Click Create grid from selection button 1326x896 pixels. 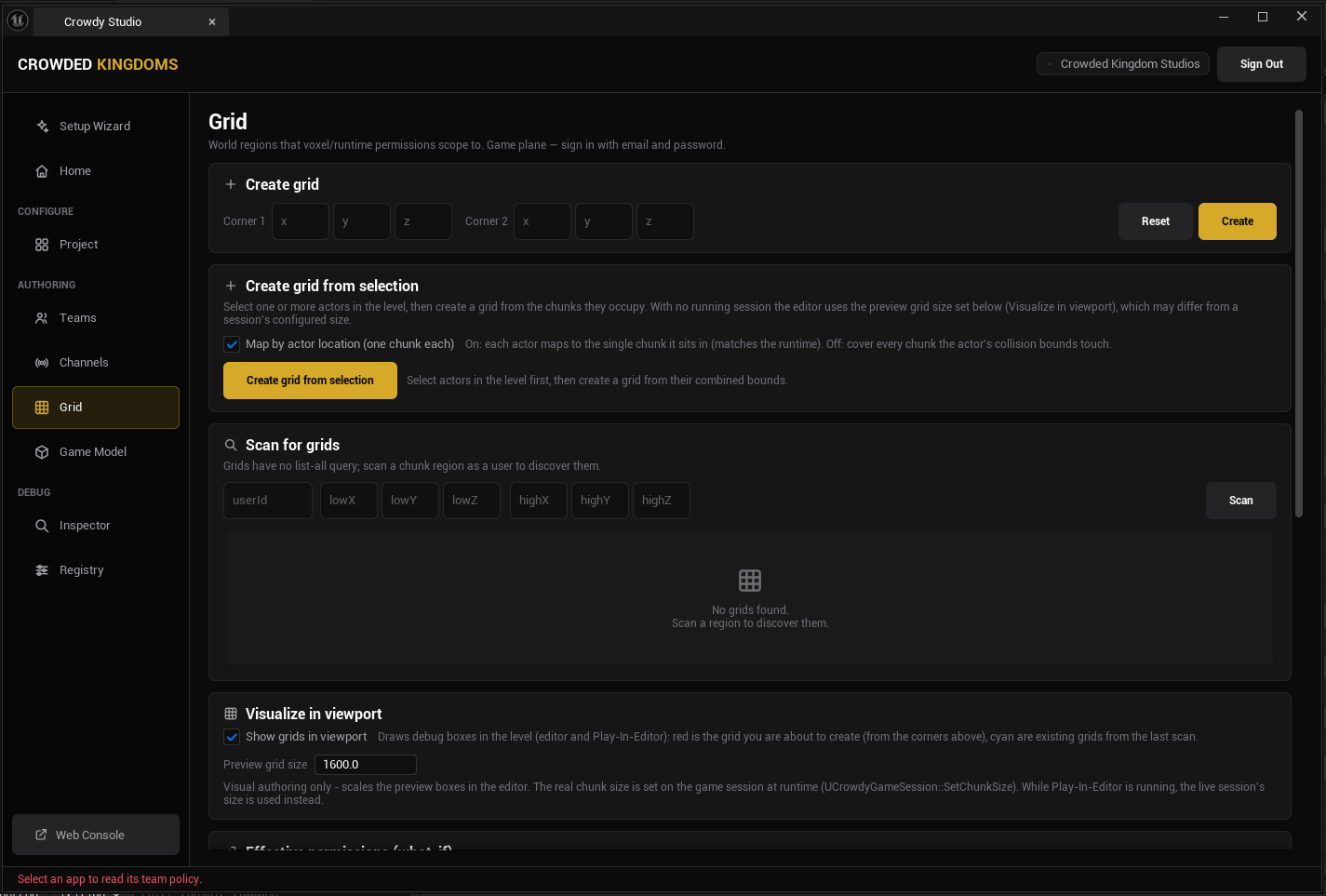[x=310, y=381]
